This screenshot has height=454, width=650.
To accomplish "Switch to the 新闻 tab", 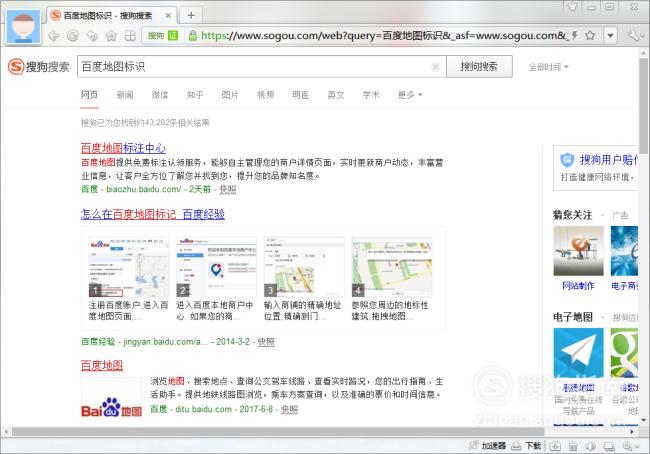I will (x=125, y=95).
